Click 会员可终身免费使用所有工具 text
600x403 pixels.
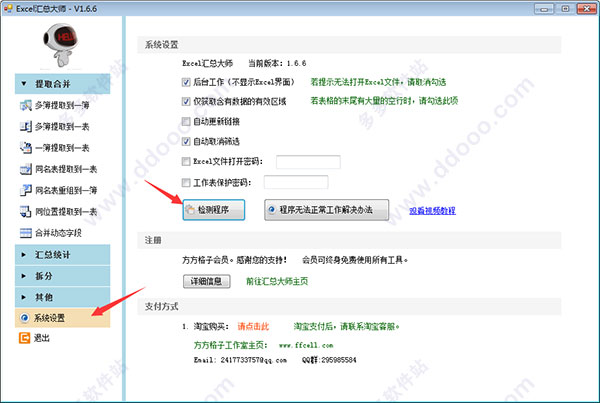click(x=355, y=260)
